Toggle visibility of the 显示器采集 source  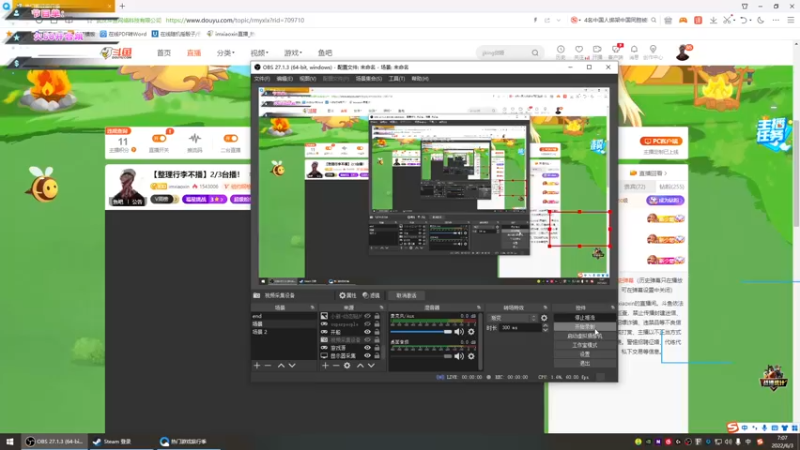pyautogui.click(x=367, y=356)
